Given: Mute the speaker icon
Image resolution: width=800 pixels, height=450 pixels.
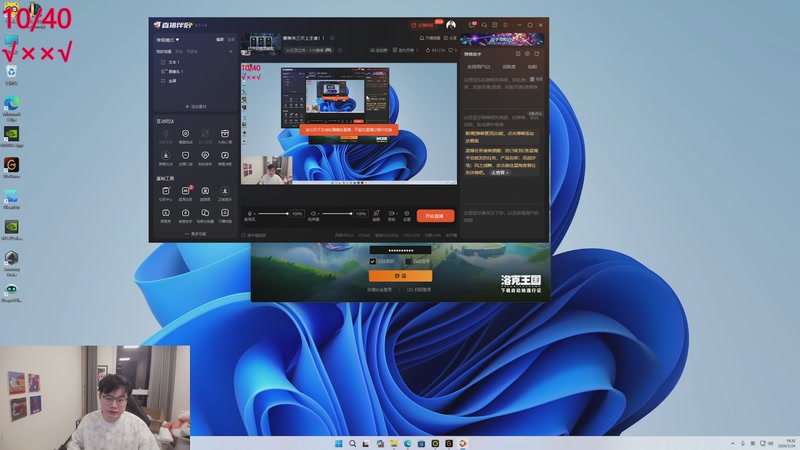Looking at the screenshot, I should (x=313, y=213).
